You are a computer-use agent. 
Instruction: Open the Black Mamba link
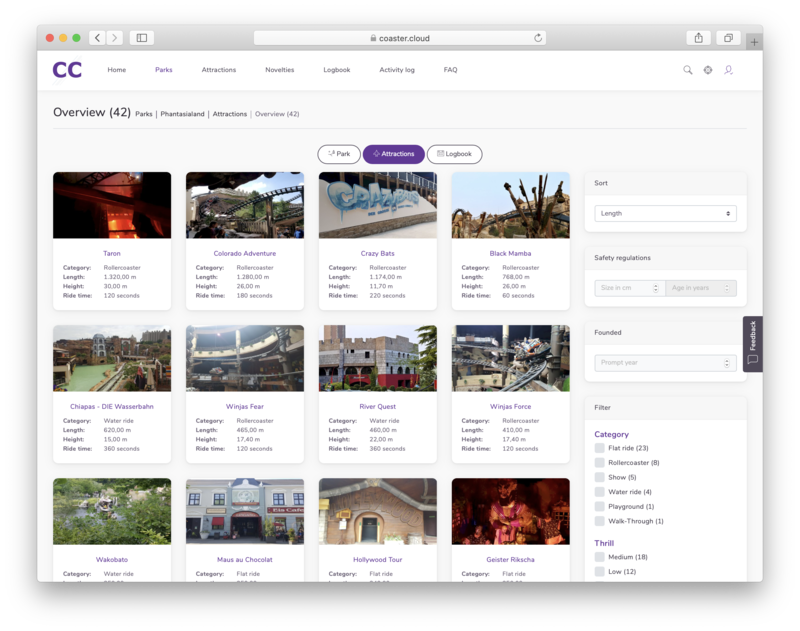coord(510,254)
